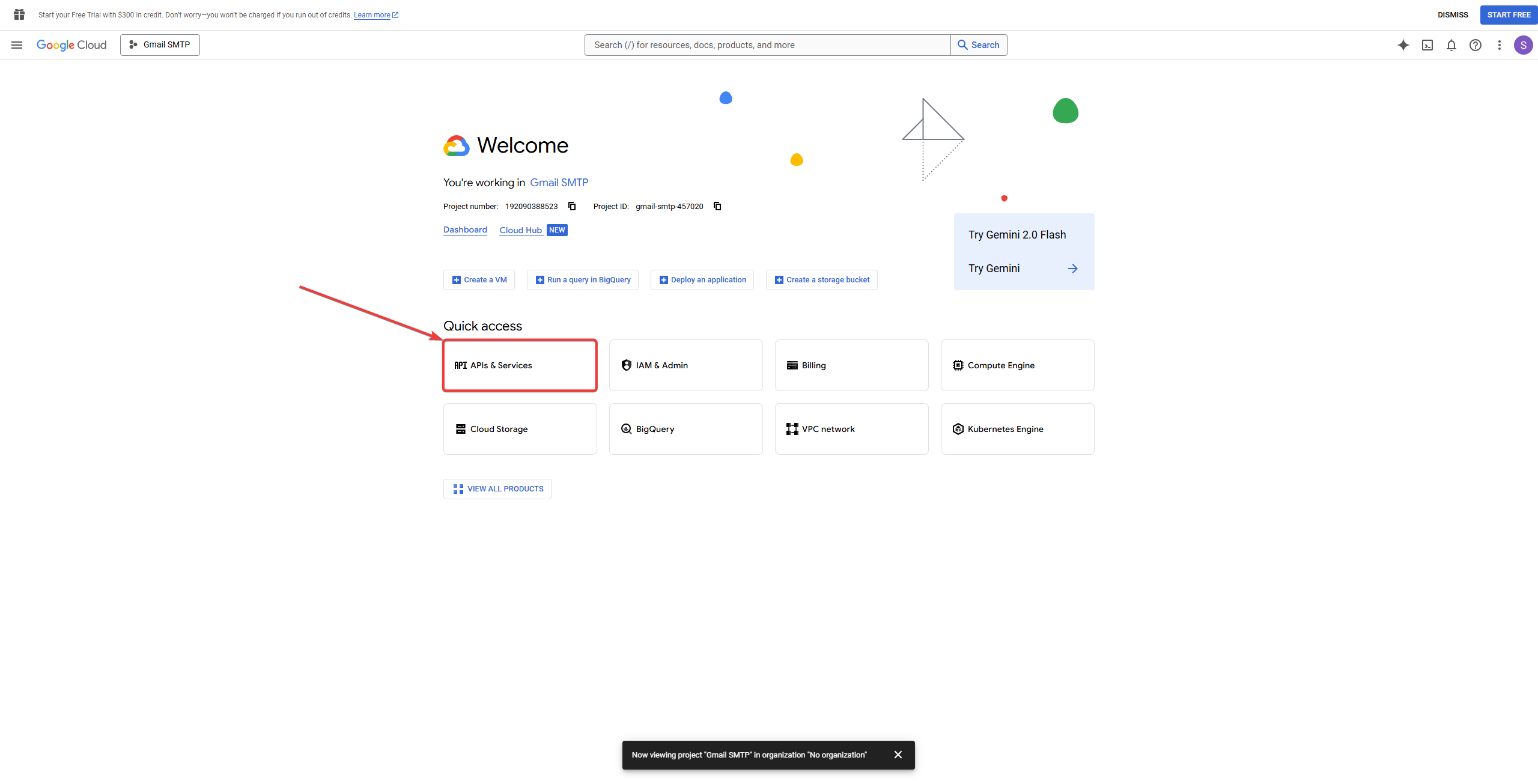Open the help question mark icon

(1476, 45)
